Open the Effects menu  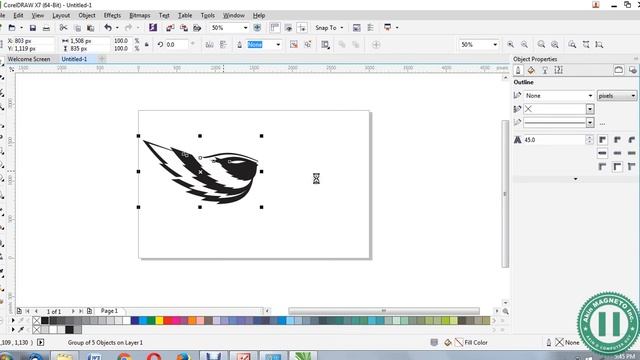(x=112, y=15)
